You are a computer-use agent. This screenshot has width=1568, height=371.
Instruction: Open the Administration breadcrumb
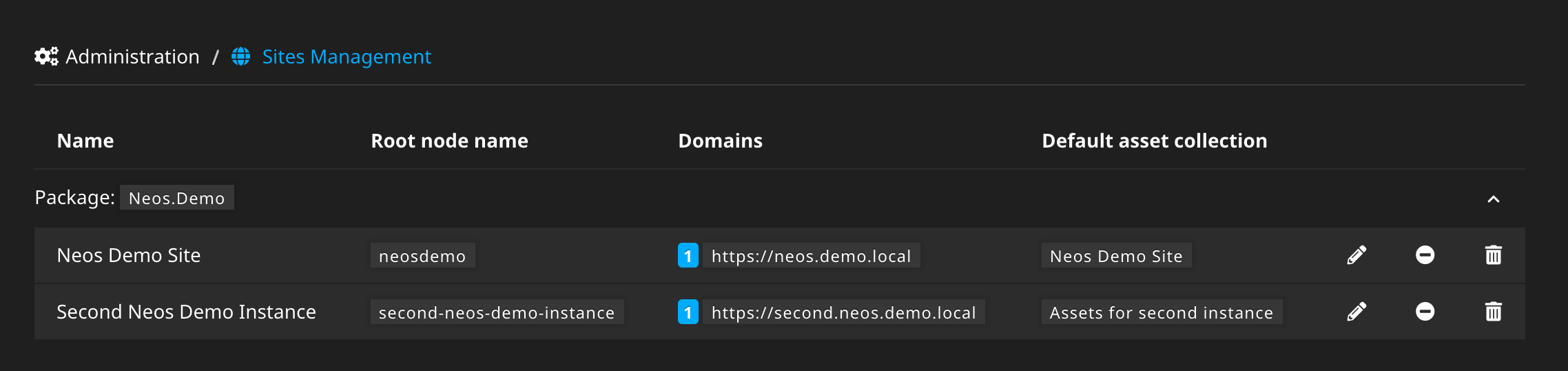click(132, 57)
